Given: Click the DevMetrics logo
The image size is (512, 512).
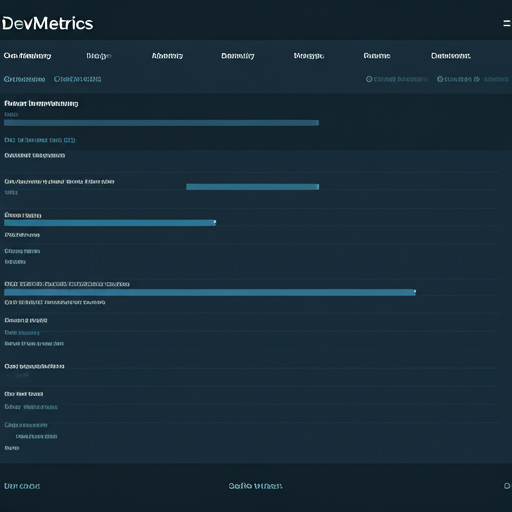Looking at the screenshot, I should click(48, 24).
